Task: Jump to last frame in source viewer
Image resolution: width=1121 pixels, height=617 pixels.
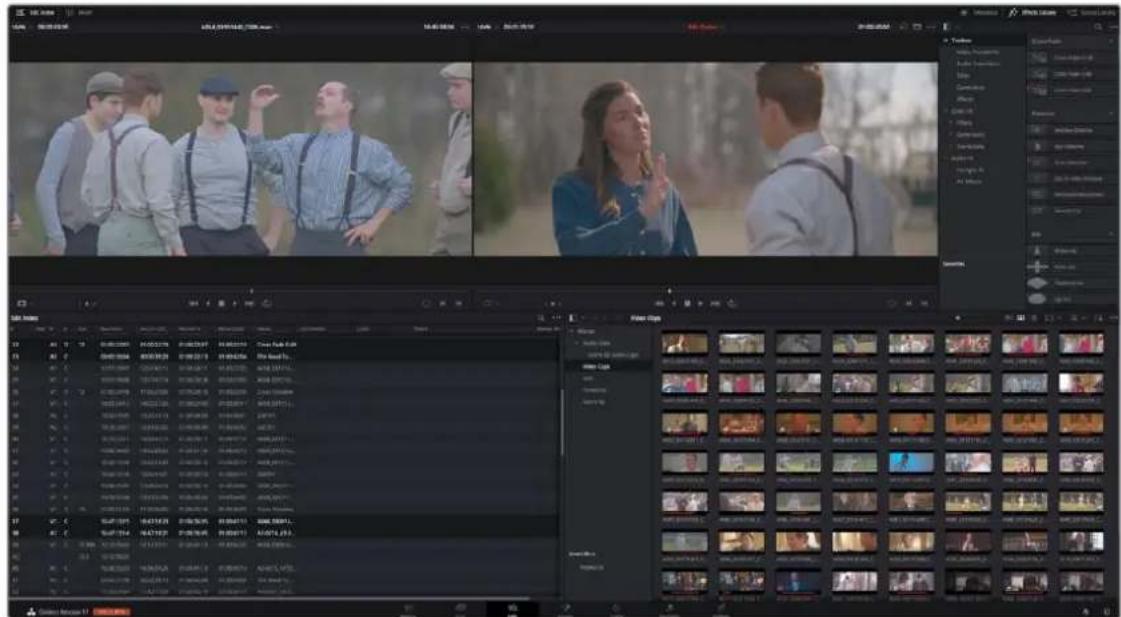Action: tap(250, 304)
